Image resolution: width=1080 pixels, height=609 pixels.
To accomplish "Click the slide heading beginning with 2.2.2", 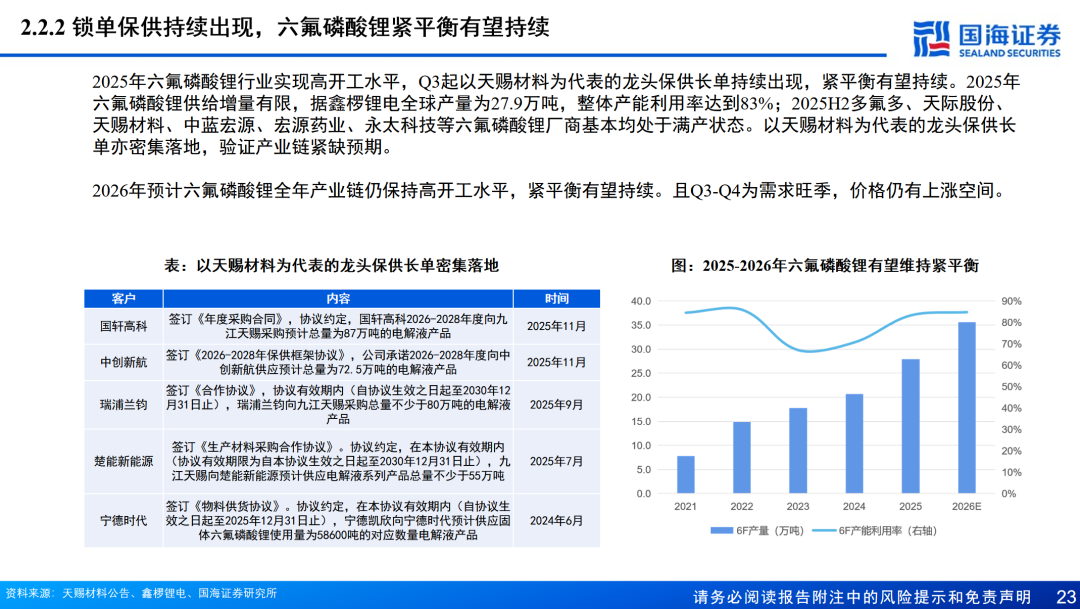I will coord(285,27).
